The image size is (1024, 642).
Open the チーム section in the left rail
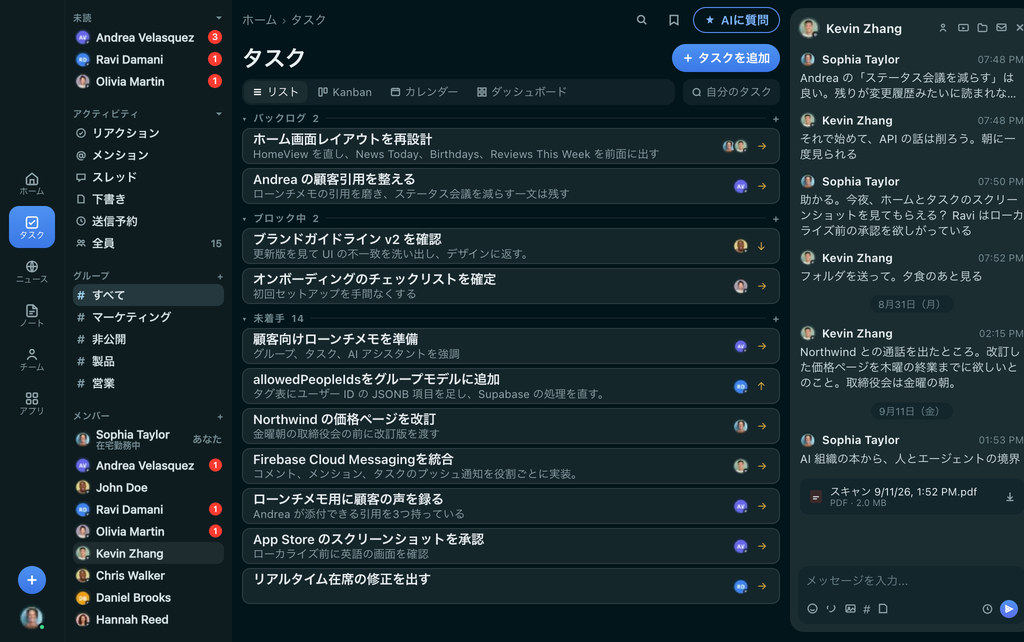31,359
